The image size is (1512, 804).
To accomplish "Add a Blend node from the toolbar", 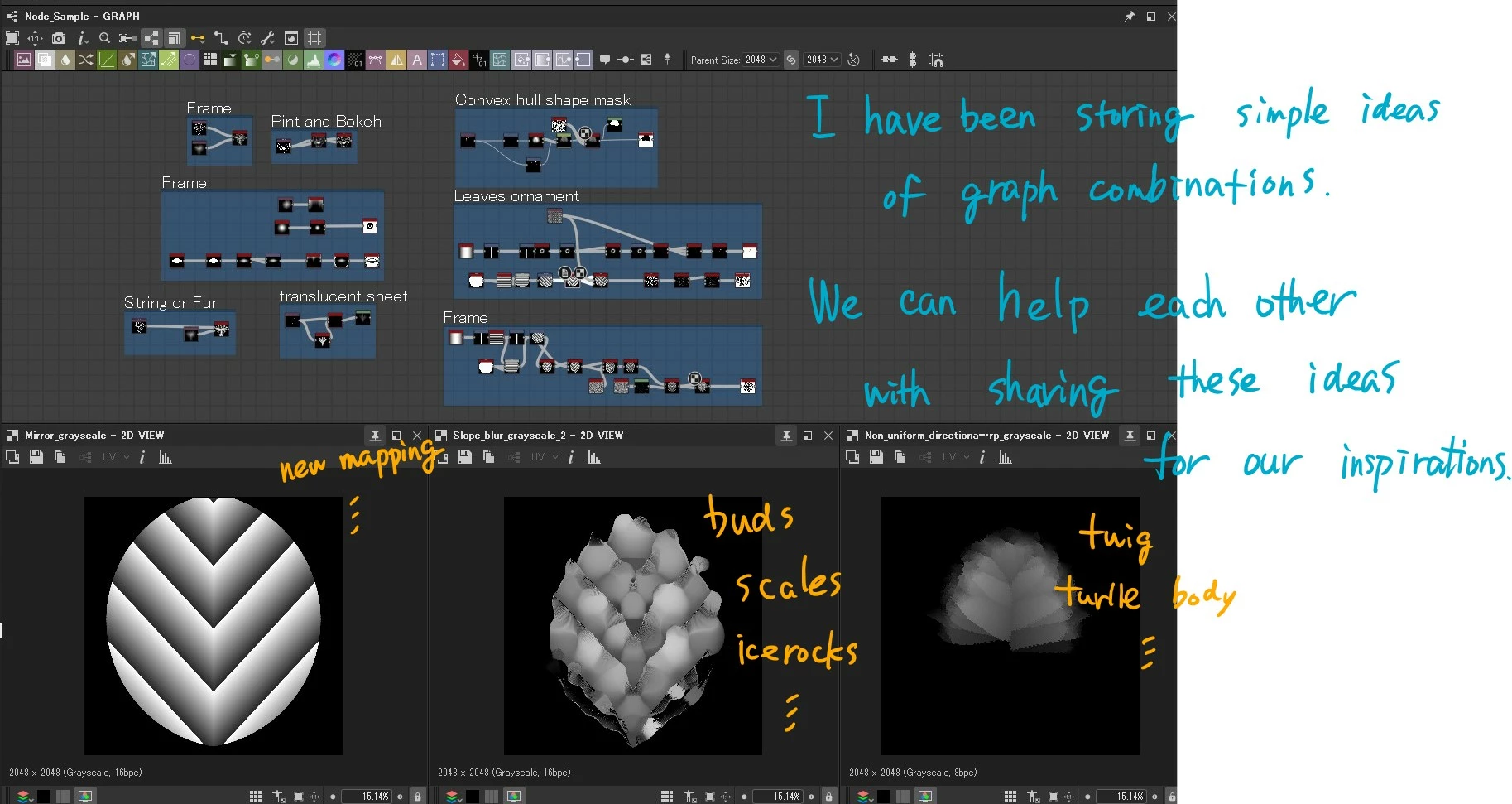I will coord(45,60).
